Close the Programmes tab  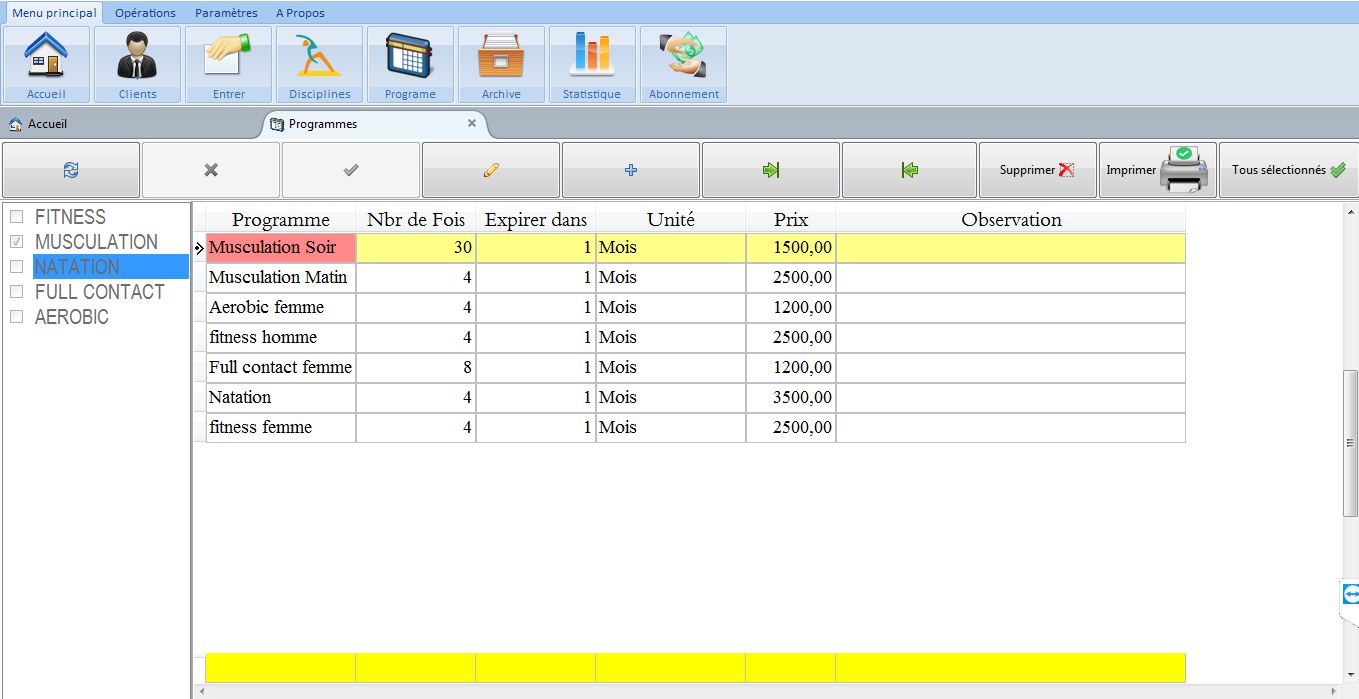click(x=472, y=124)
